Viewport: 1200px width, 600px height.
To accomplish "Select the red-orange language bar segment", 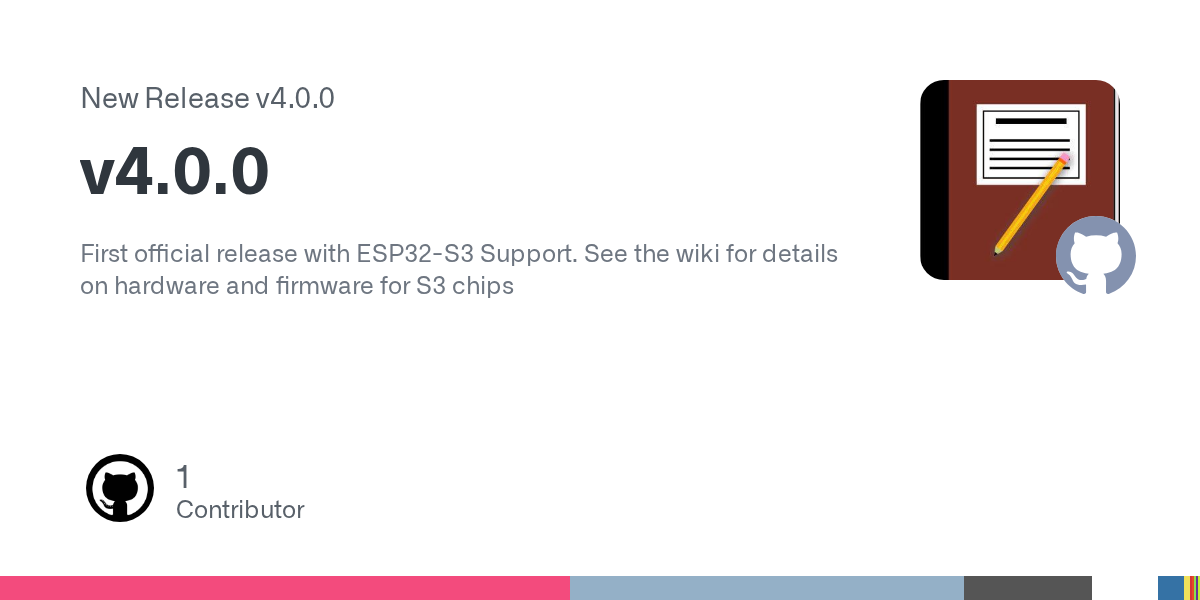I will click(1195, 588).
